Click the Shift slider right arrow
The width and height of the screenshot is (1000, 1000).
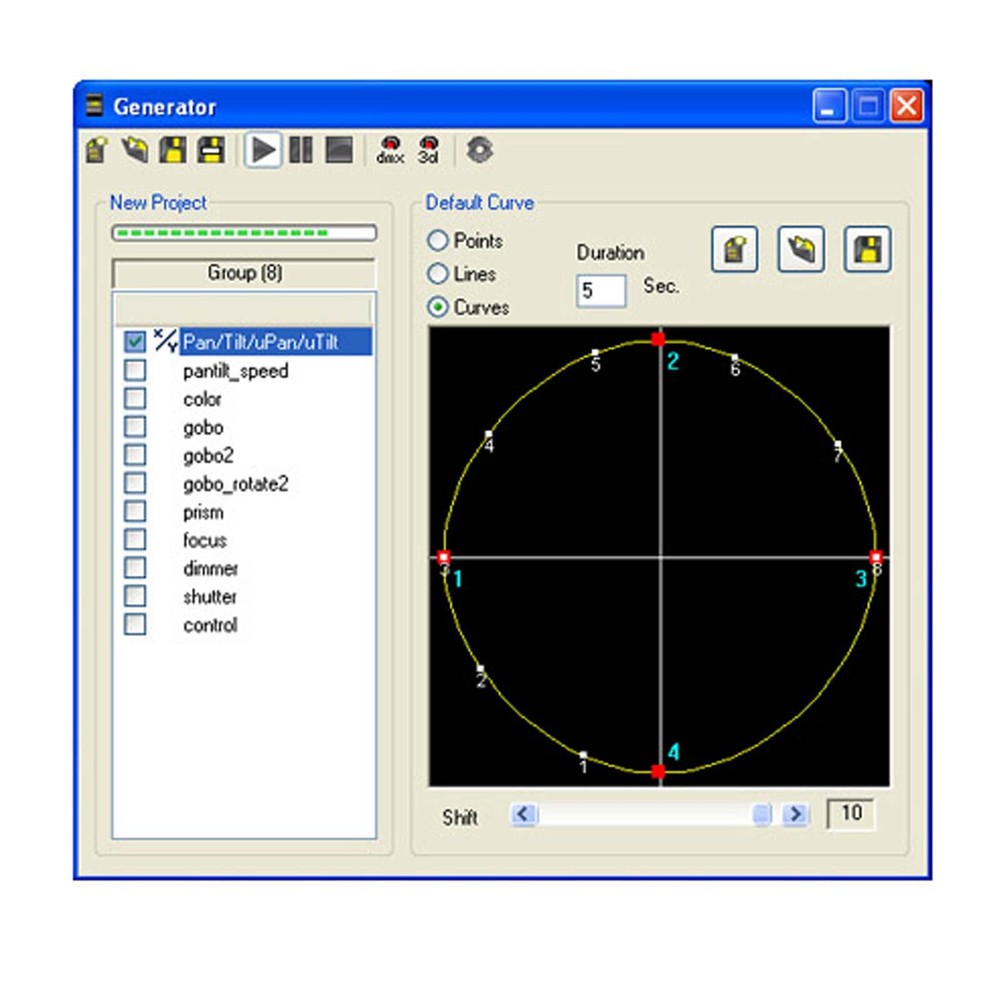point(794,815)
